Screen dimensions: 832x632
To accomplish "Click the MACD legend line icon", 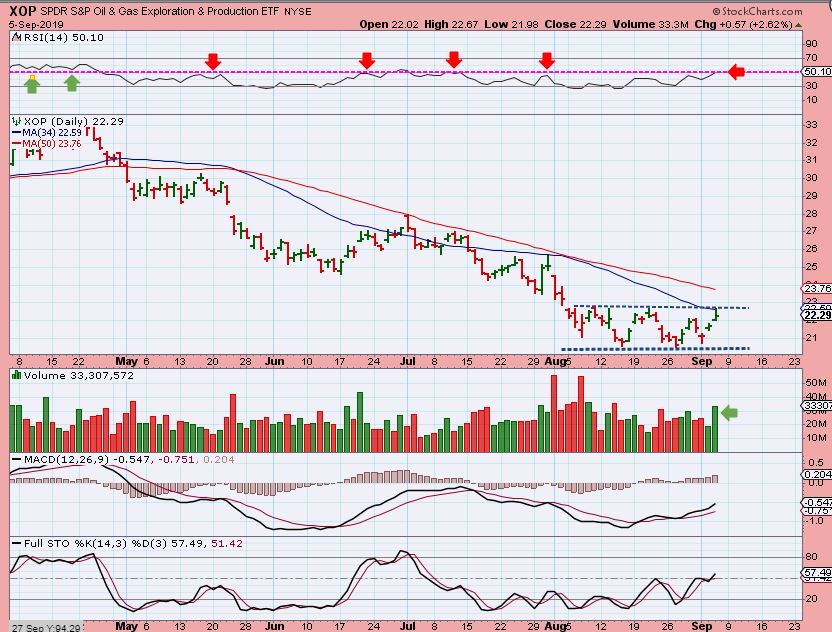I will (16, 459).
